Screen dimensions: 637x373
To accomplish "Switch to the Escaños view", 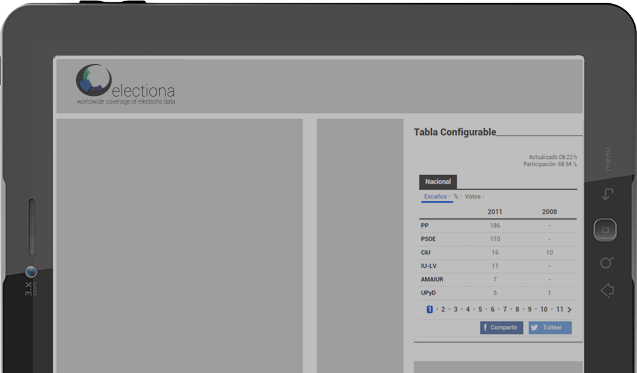I will pos(436,196).
